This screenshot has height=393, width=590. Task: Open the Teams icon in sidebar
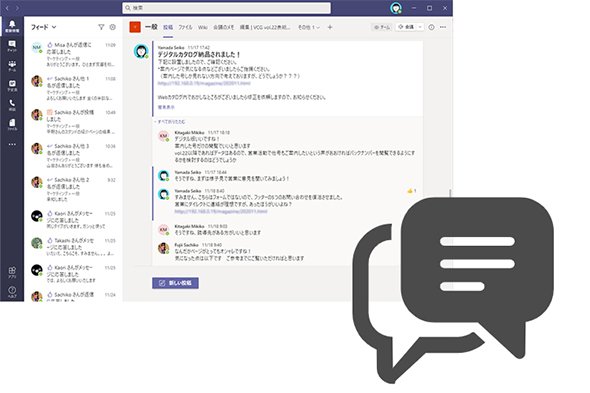[x=12, y=66]
